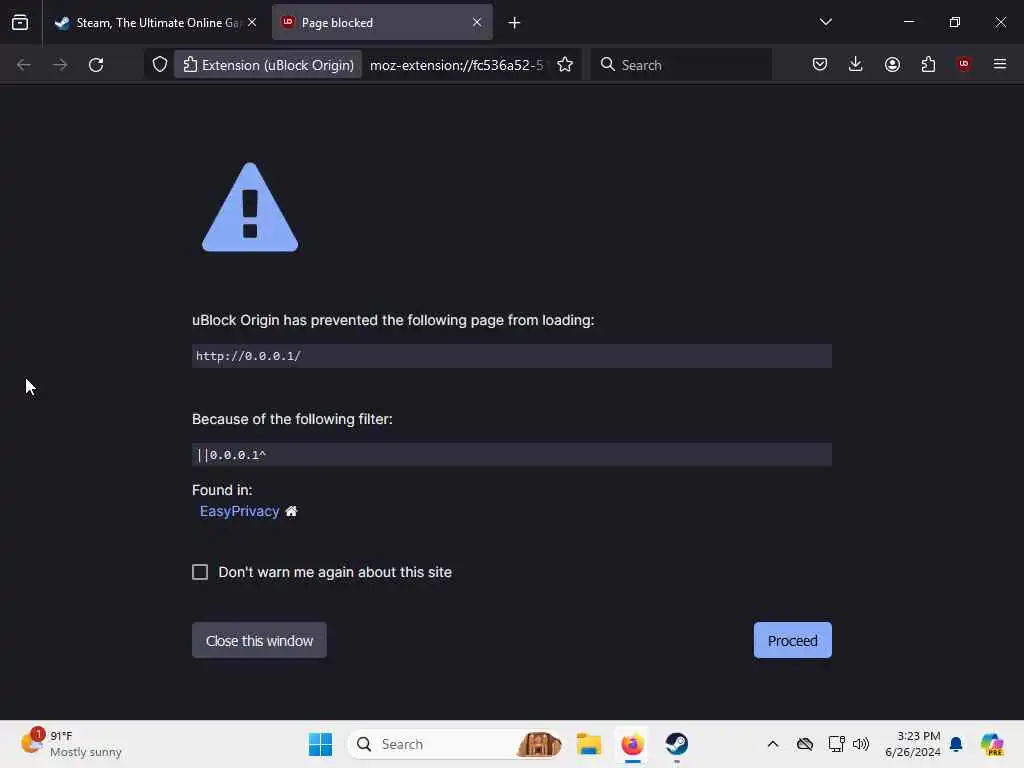Viewport: 1024px width, 768px height.
Task: Open the clock showing 3:23 PM
Action: tap(912, 744)
